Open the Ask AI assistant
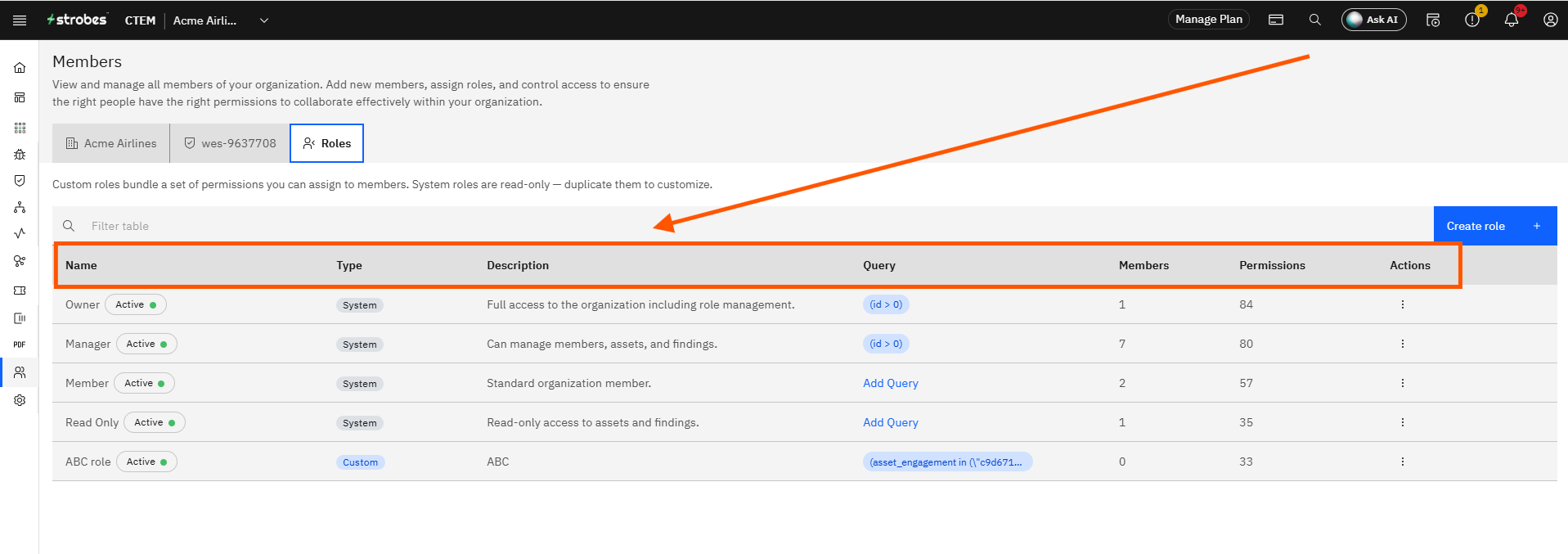1568x554 pixels. pos(1373,20)
